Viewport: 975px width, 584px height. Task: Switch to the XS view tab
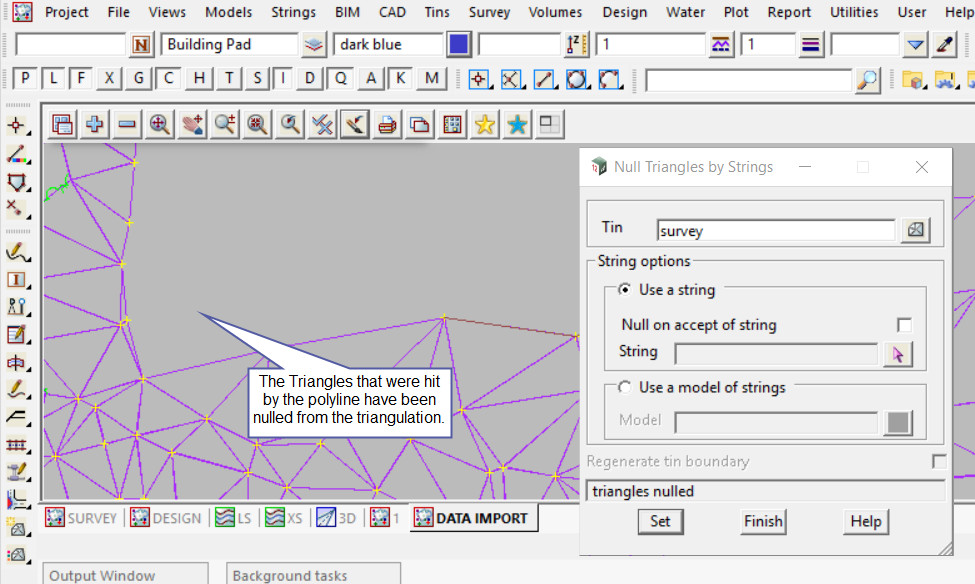[x=284, y=518]
